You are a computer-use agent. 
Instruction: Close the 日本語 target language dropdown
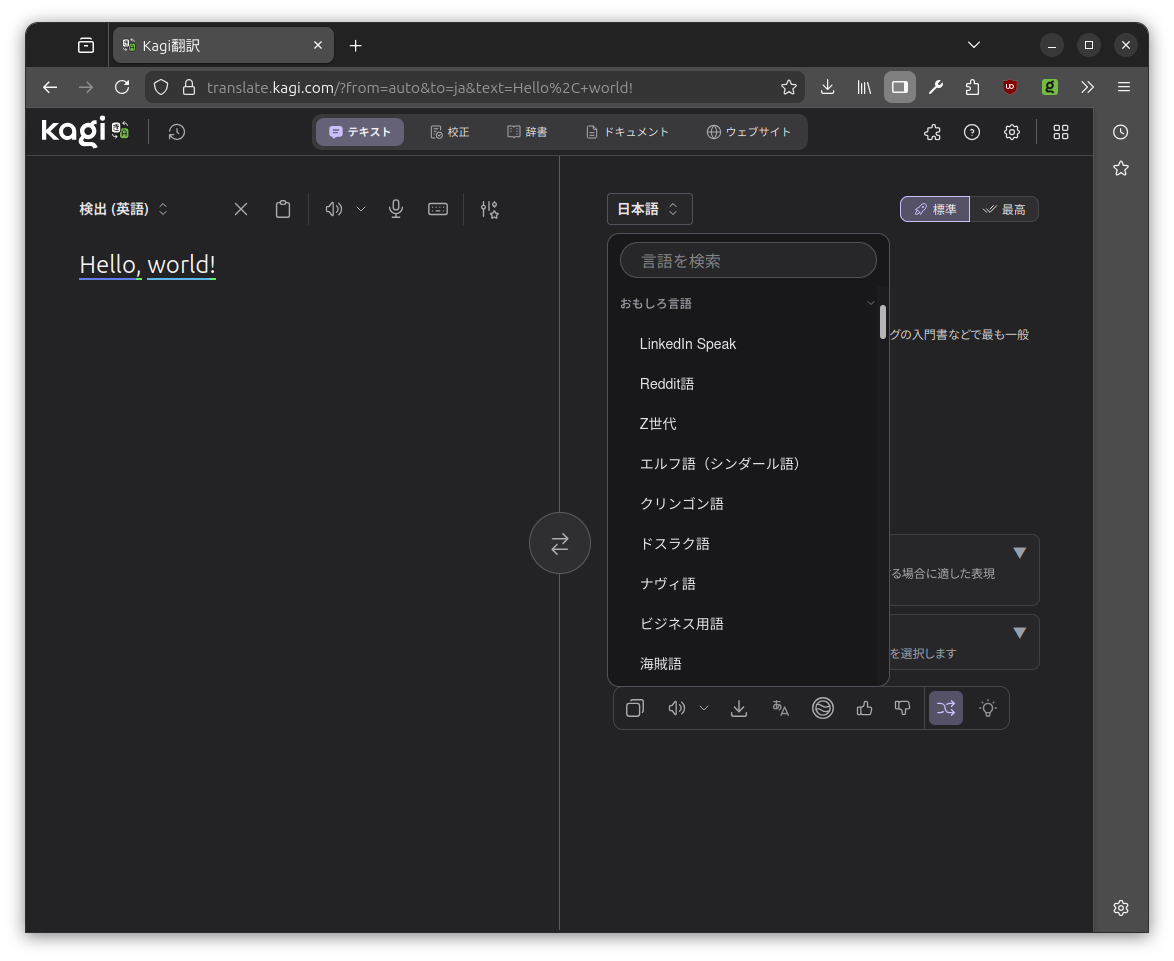tap(649, 209)
